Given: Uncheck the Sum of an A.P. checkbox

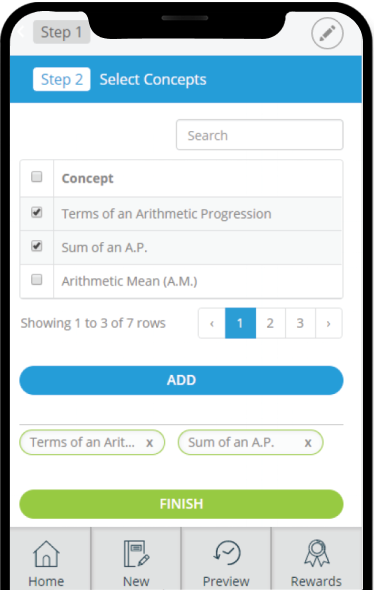Looking at the screenshot, I should [36, 246].
